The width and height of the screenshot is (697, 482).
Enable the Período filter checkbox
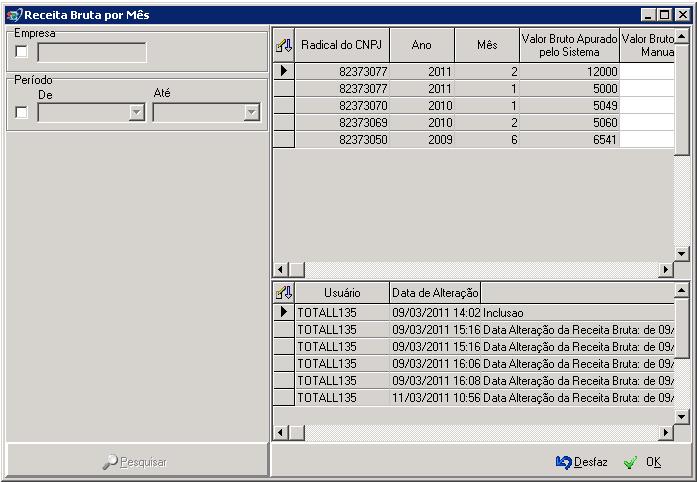point(21,112)
